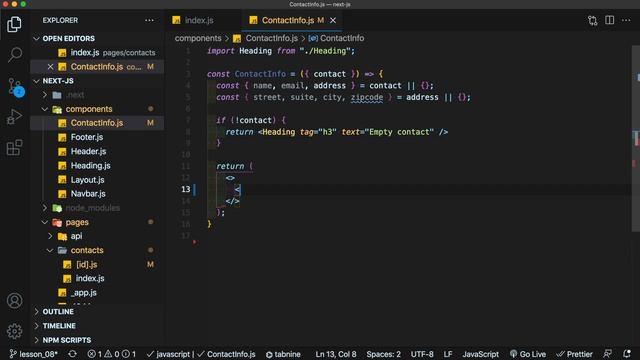Screen dimensions: 640x360
Task: Open problems panel via errors and warnings count
Action: (x=112, y=354)
